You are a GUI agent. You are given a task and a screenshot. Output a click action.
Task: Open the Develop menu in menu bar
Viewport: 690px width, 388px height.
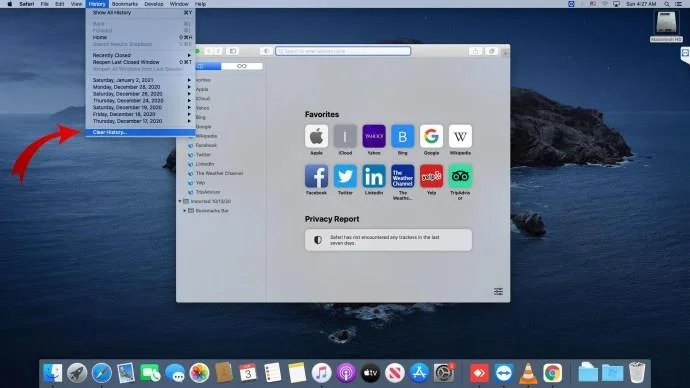(154, 4)
